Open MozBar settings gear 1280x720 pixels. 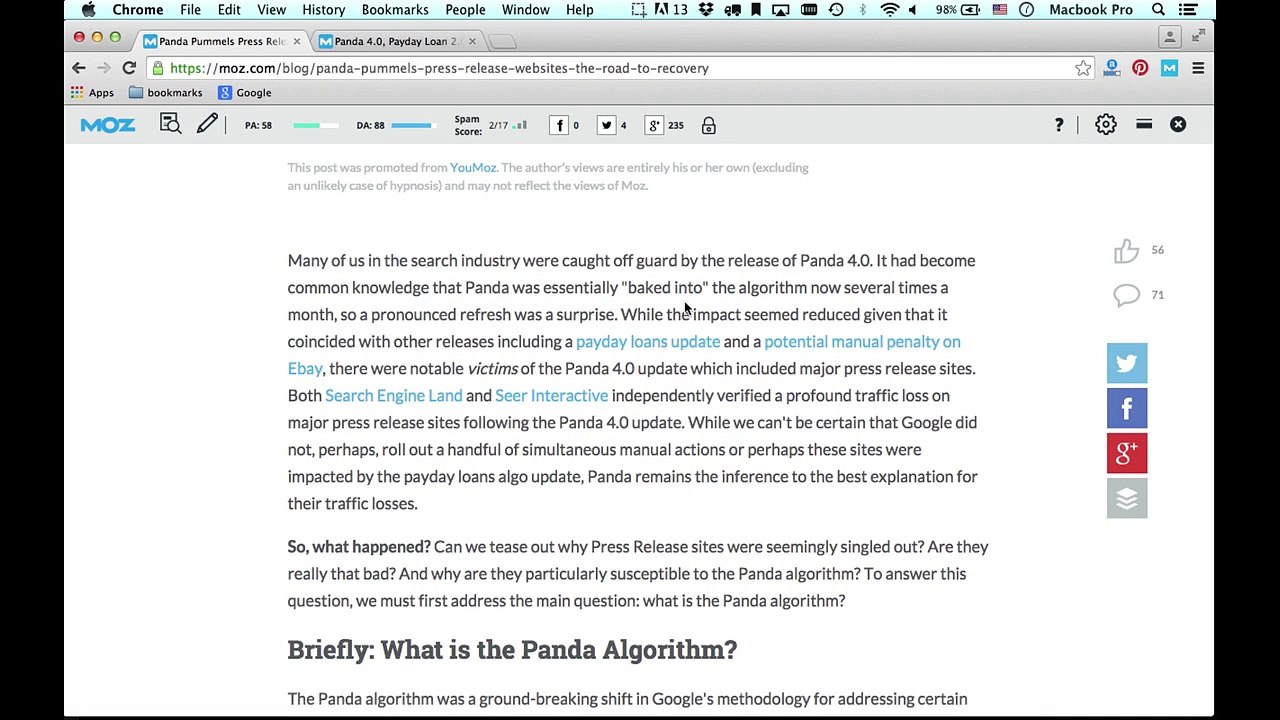pyautogui.click(x=1105, y=125)
